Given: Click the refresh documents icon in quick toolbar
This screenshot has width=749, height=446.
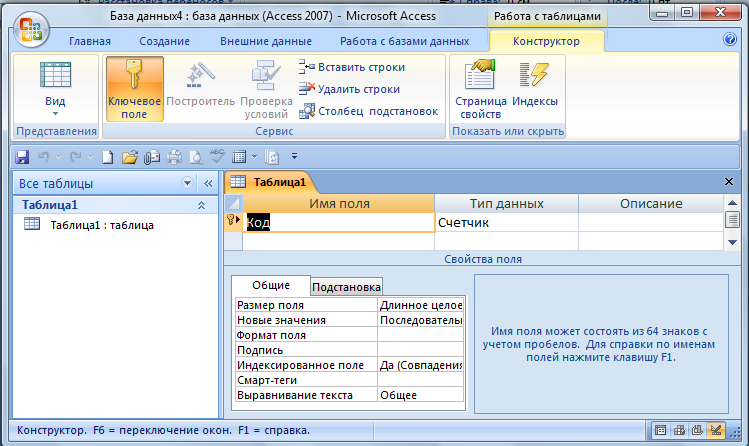Looking at the screenshot, I should pyautogui.click(x=272, y=157).
